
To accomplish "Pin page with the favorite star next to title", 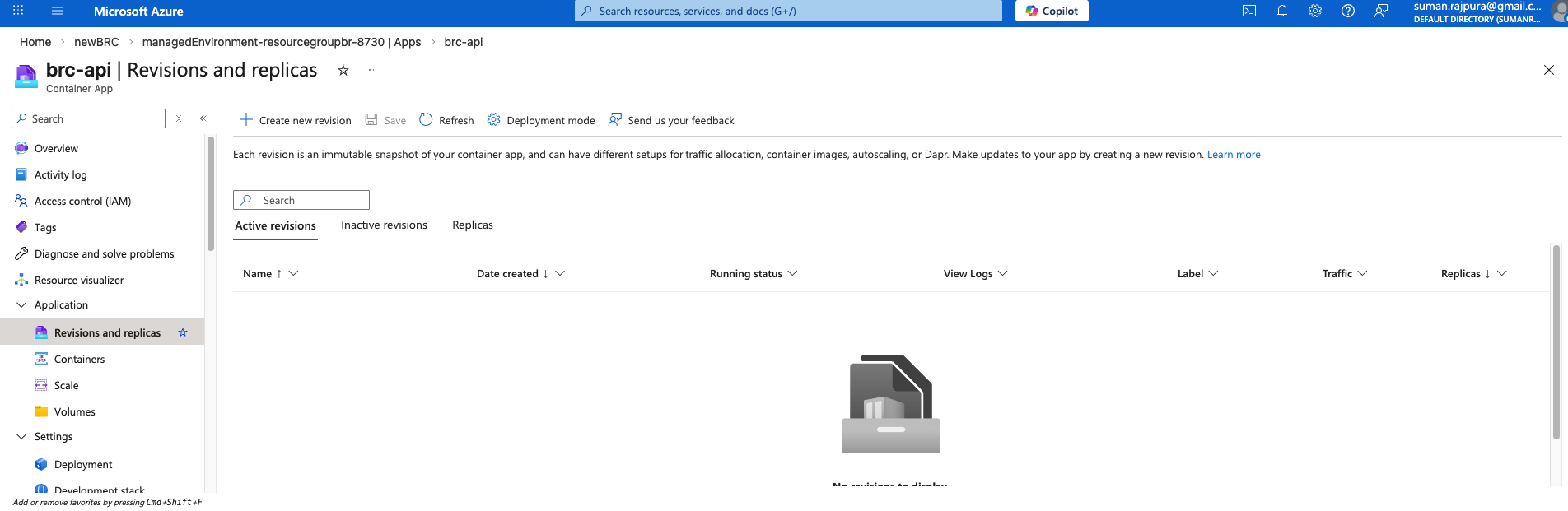I will (x=343, y=71).
